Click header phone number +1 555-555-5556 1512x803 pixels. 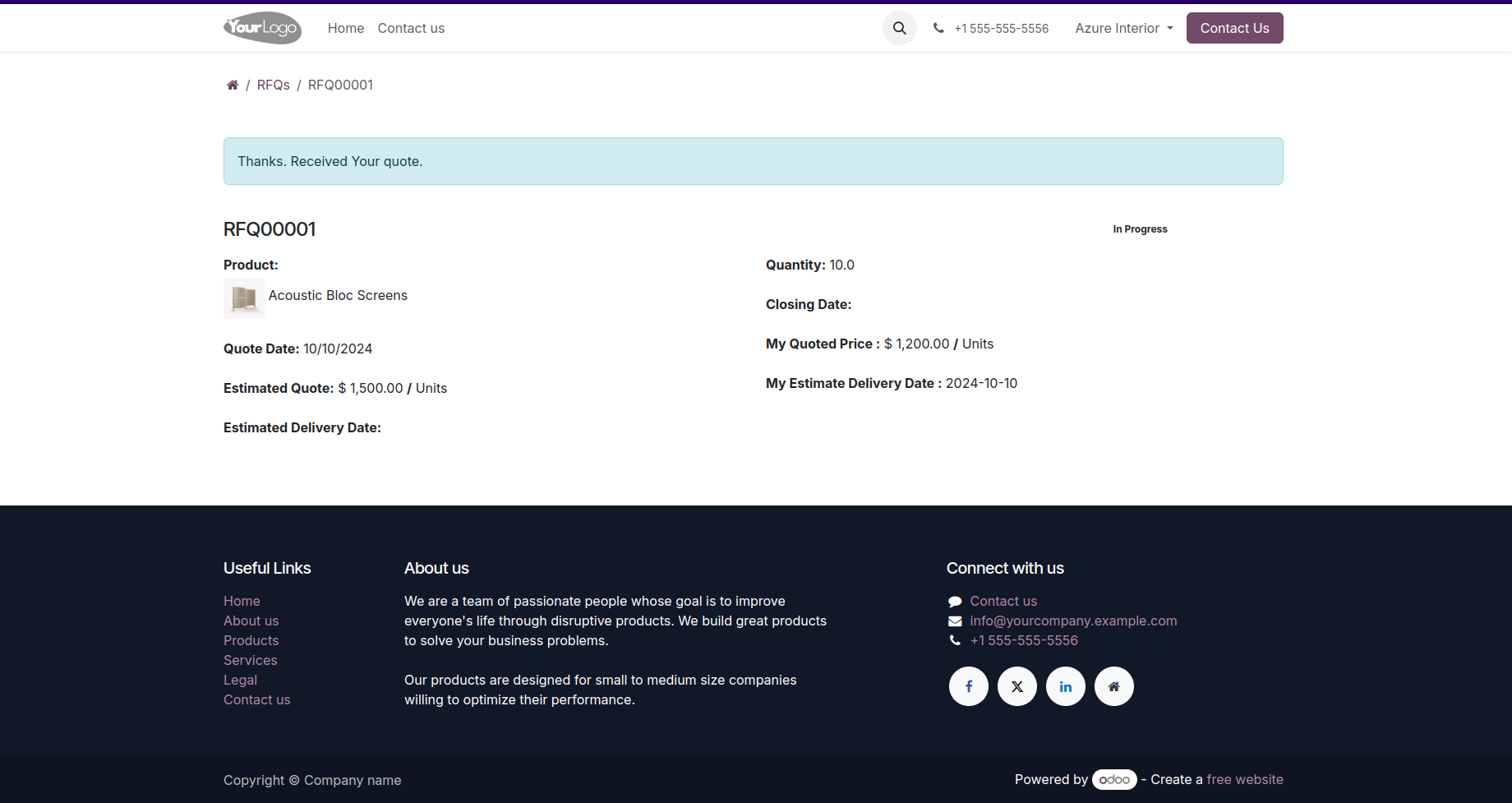[x=1002, y=28]
